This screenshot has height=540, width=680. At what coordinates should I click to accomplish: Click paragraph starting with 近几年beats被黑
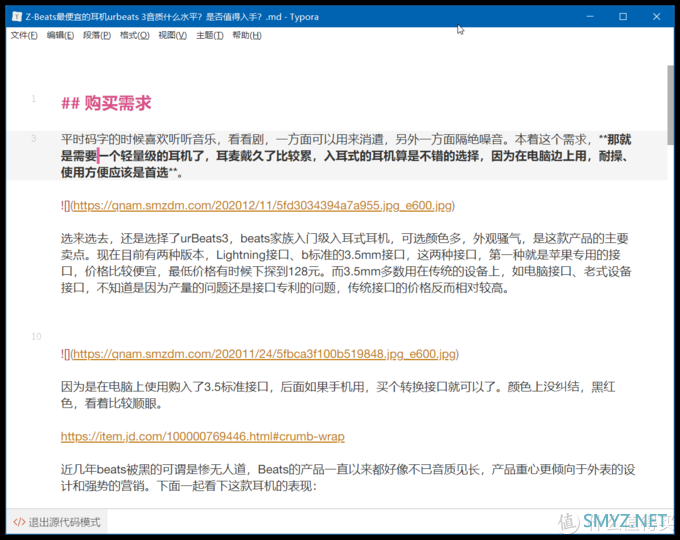click(348, 478)
